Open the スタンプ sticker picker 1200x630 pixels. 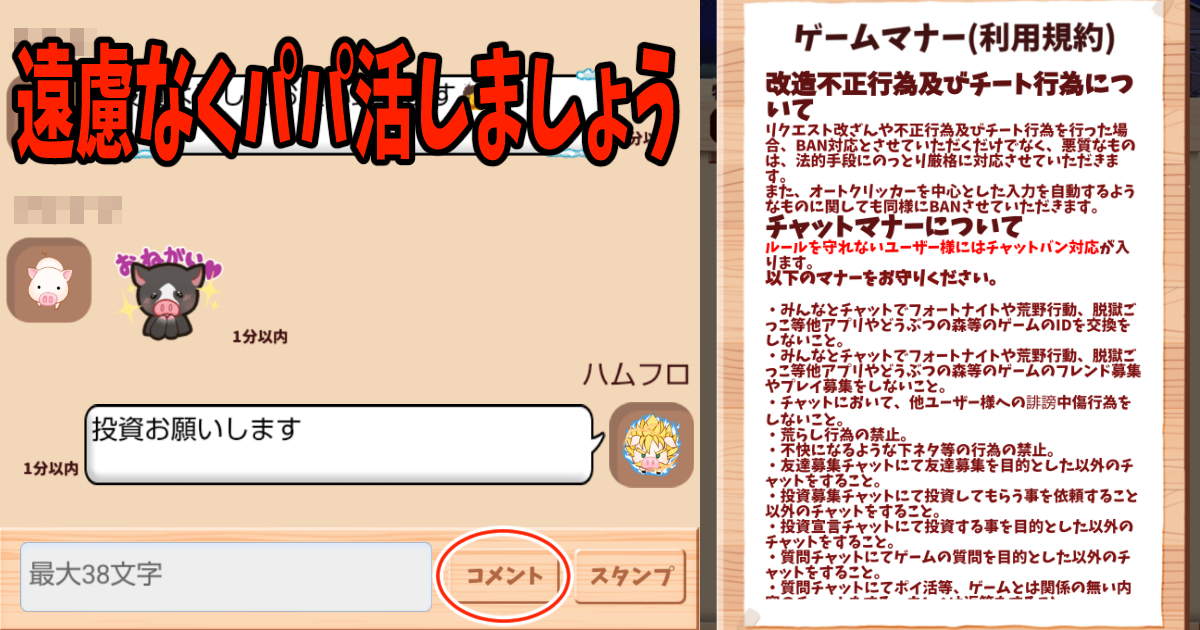pyautogui.click(x=631, y=577)
